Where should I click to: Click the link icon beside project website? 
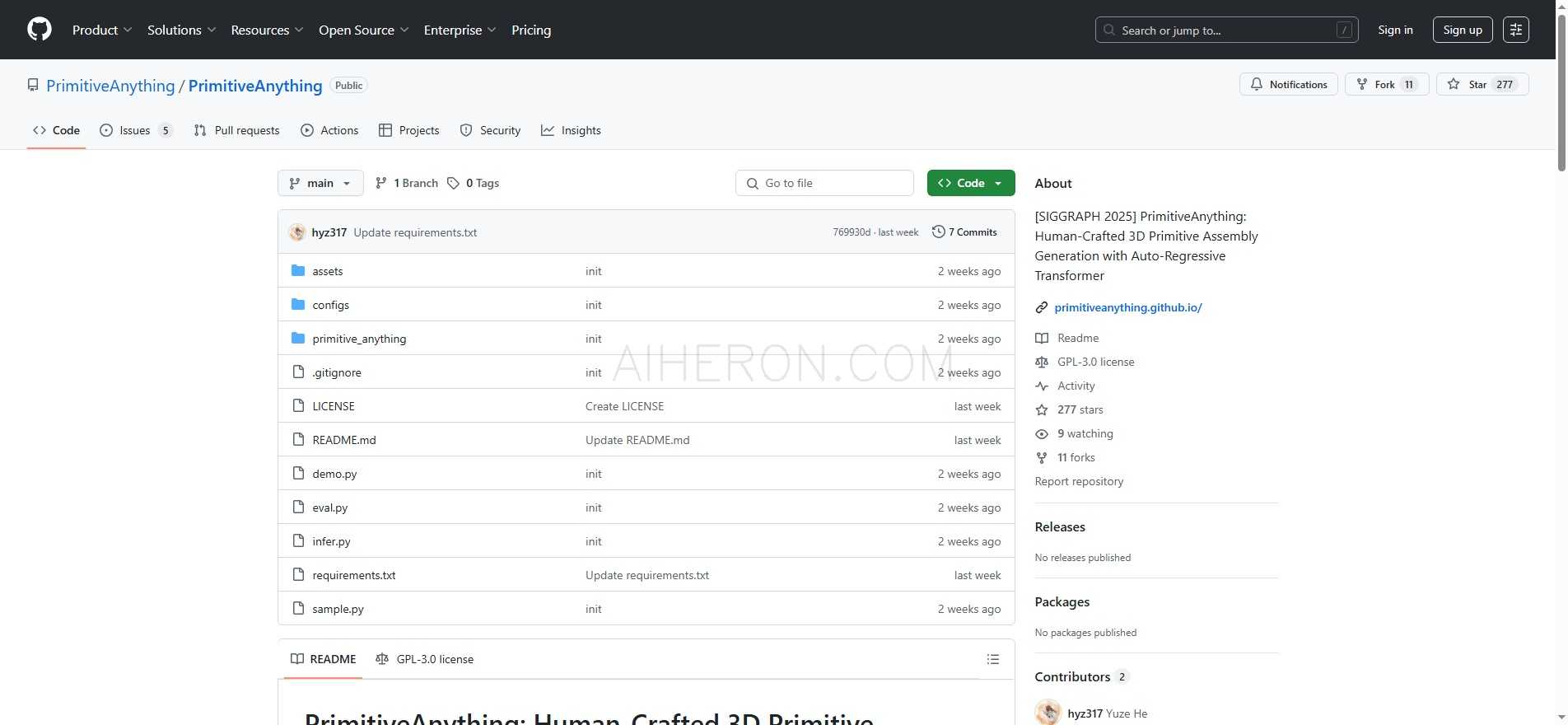1042,307
